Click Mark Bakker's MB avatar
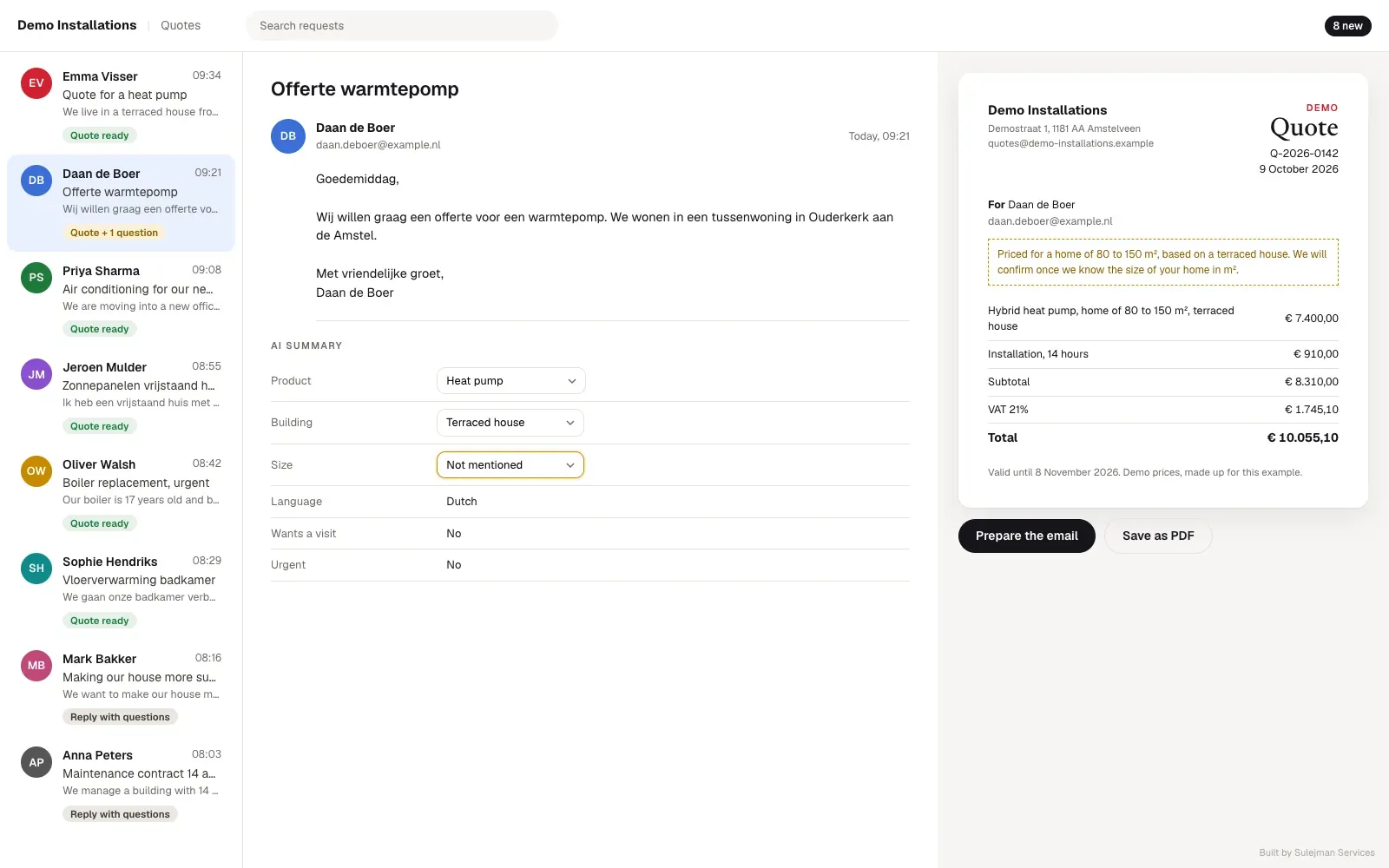This screenshot has height=868, width=1389. coord(36,666)
